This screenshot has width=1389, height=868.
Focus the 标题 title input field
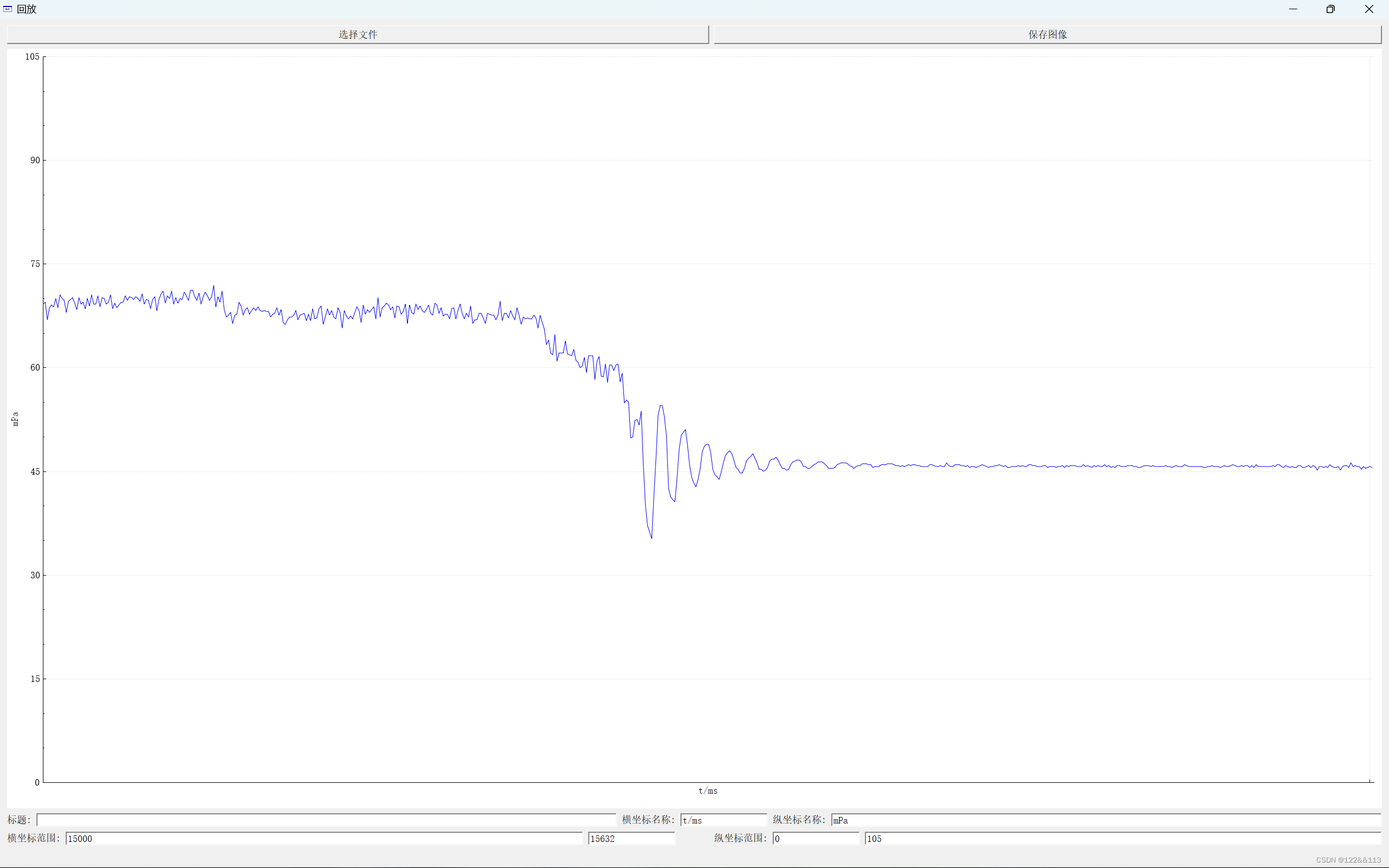[326, 820]
